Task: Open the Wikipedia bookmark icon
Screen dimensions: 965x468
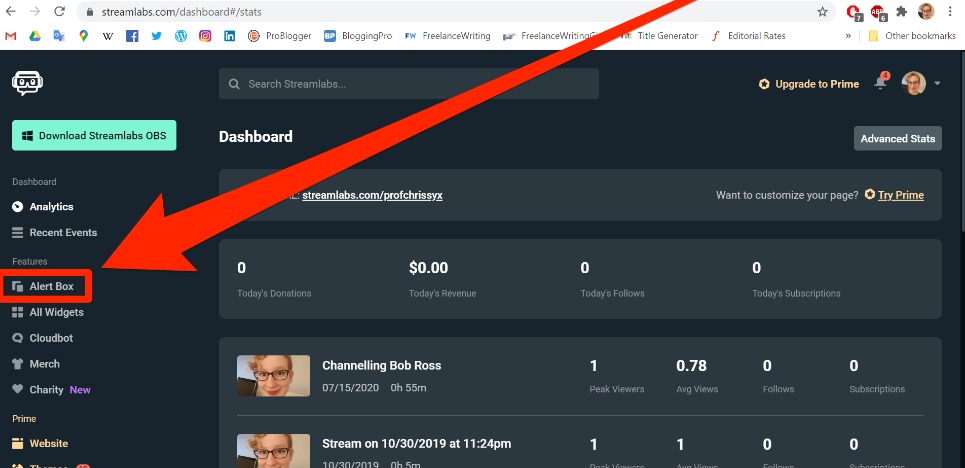Action: point(108,36)
